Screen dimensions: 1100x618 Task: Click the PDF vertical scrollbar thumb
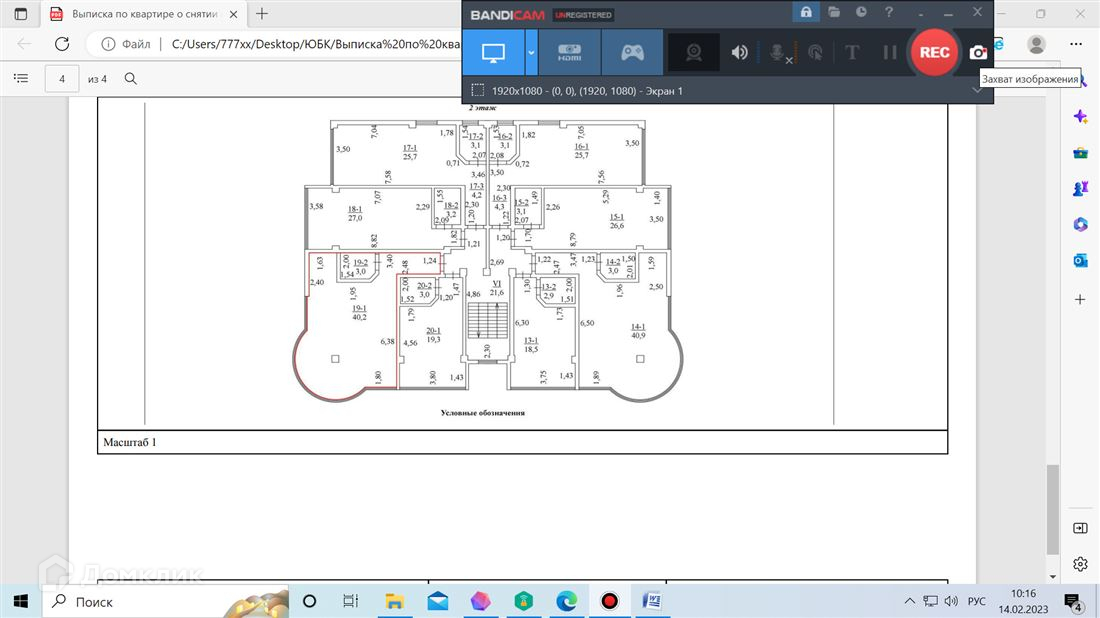point(1052,509)
